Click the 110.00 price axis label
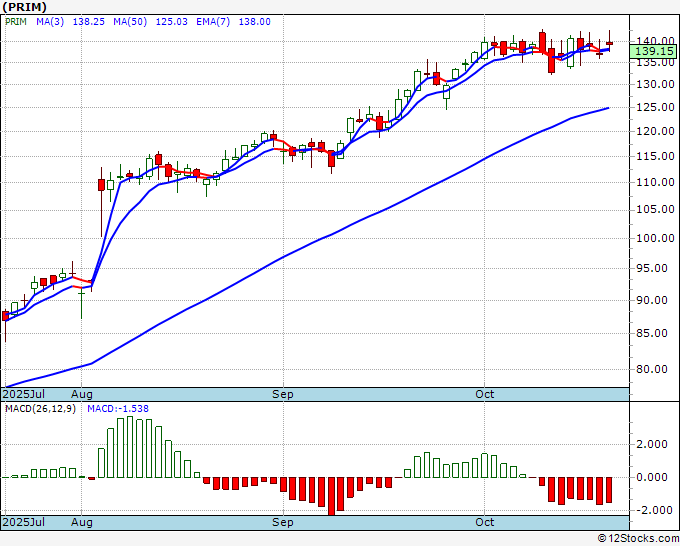This screenshot has width=680, height=546. coord(655,182)
